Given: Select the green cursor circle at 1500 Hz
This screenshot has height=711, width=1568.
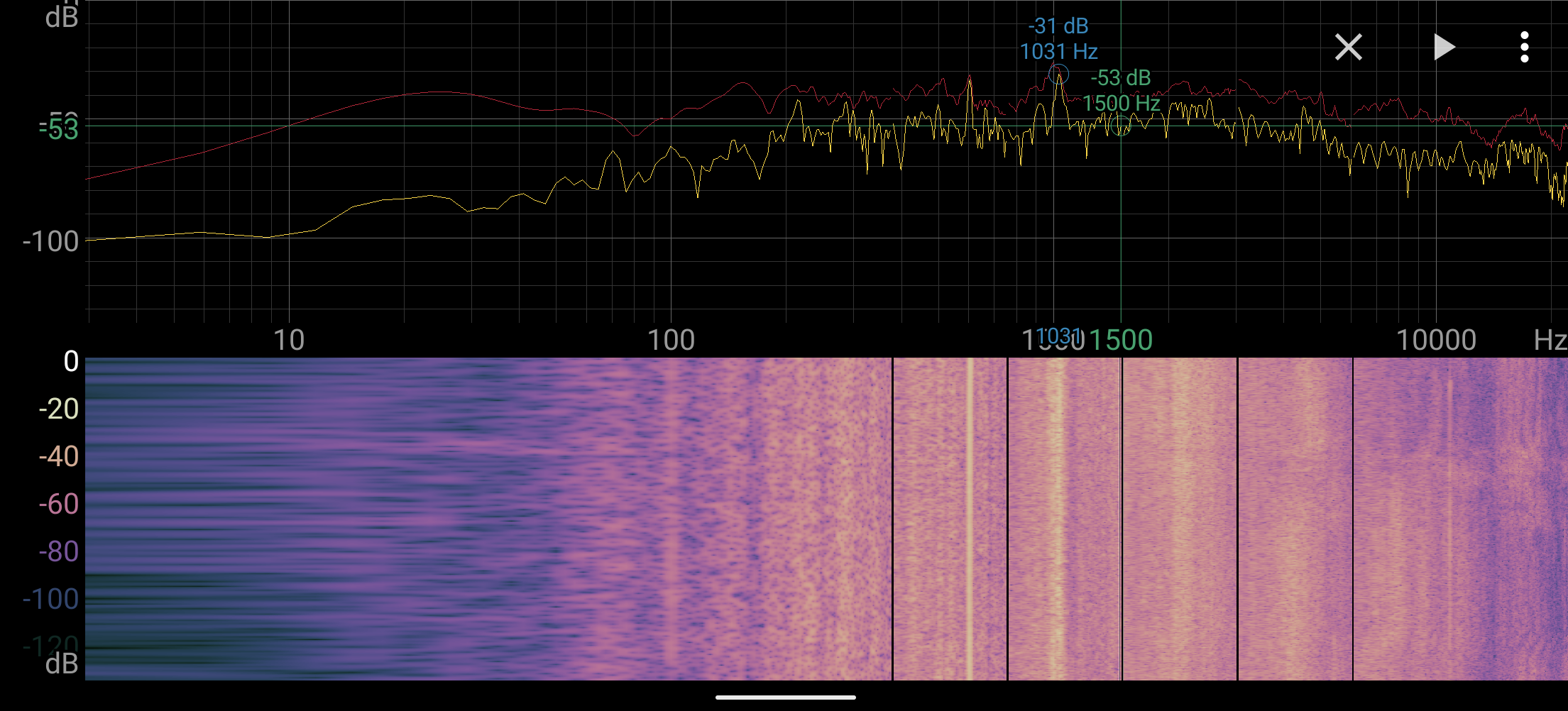Looking at the screenshot, I should tap(1121, 126).
